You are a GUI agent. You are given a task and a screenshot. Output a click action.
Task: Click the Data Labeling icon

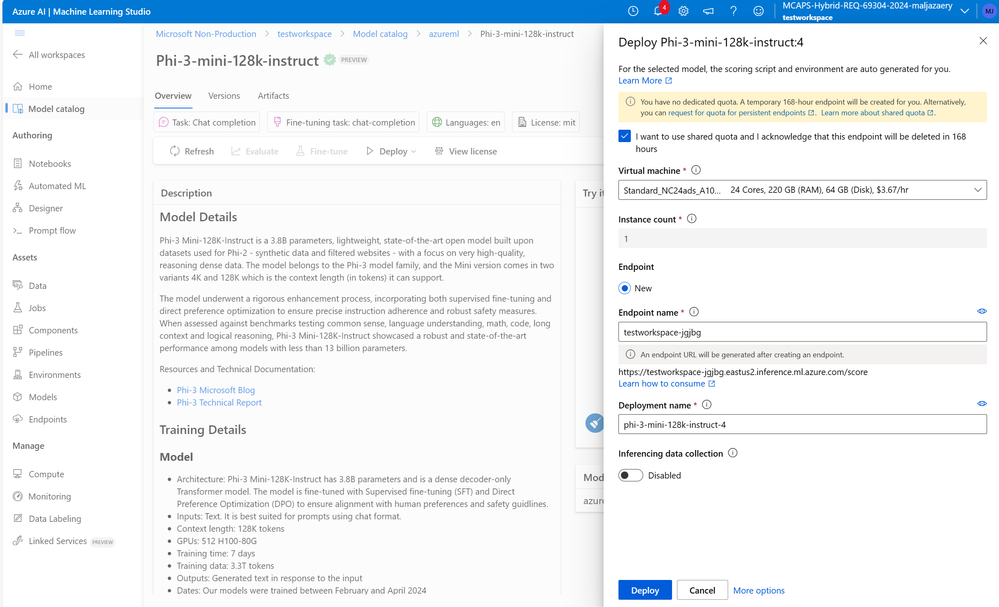[x=18, y=518]
